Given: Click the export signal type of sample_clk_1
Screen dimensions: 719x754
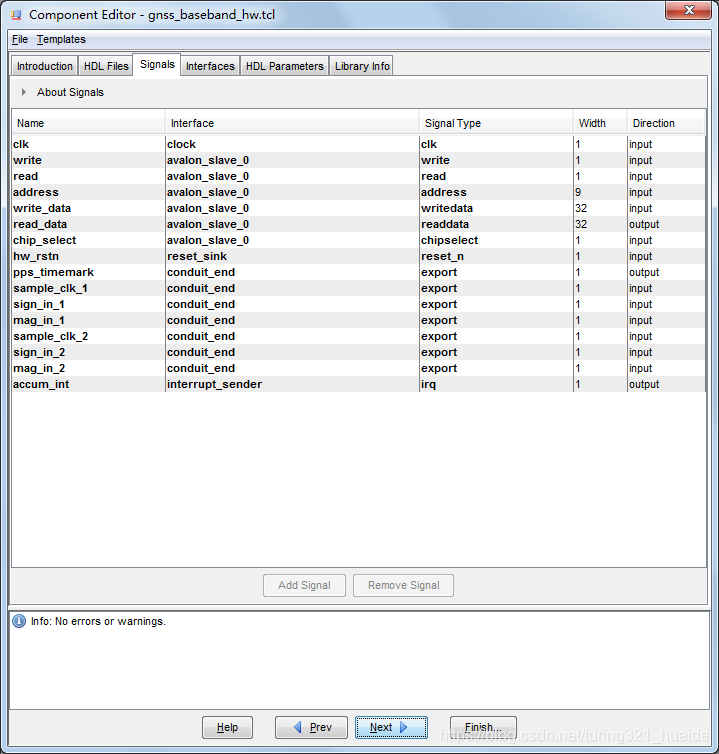Looking at the screenshot, I should point(496,288).
